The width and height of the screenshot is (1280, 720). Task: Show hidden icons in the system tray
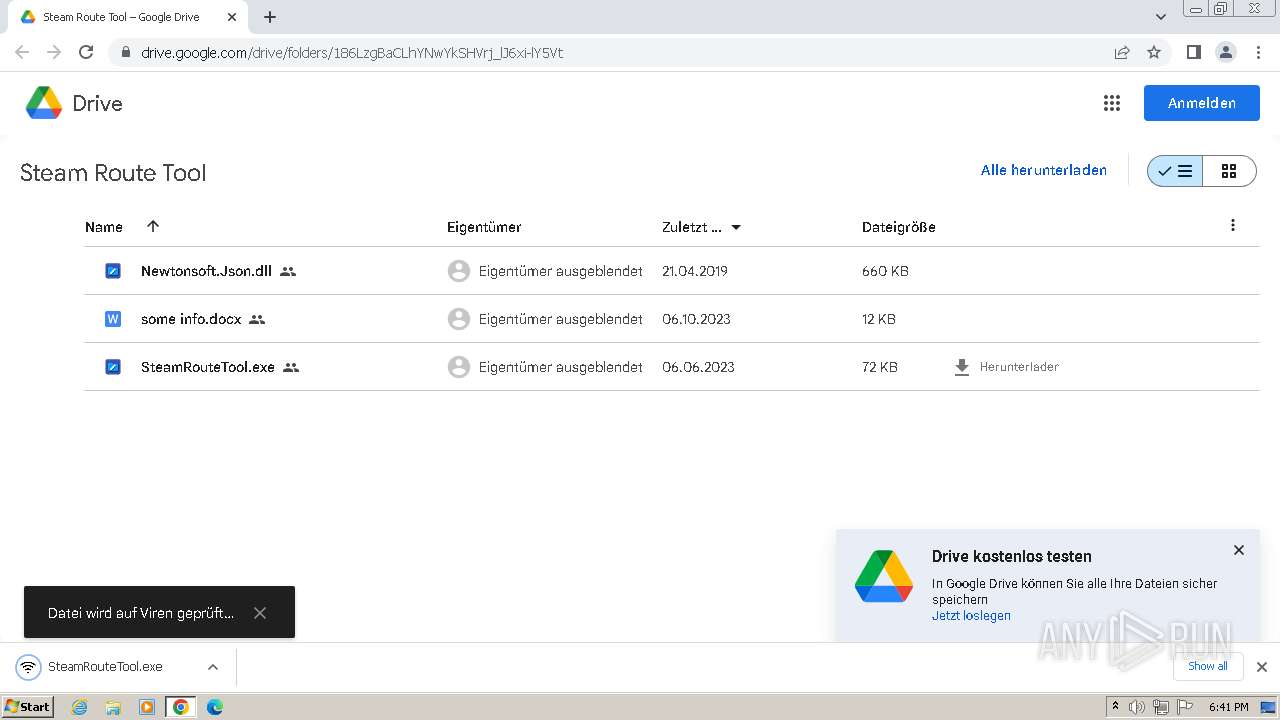coord(1115,707)
